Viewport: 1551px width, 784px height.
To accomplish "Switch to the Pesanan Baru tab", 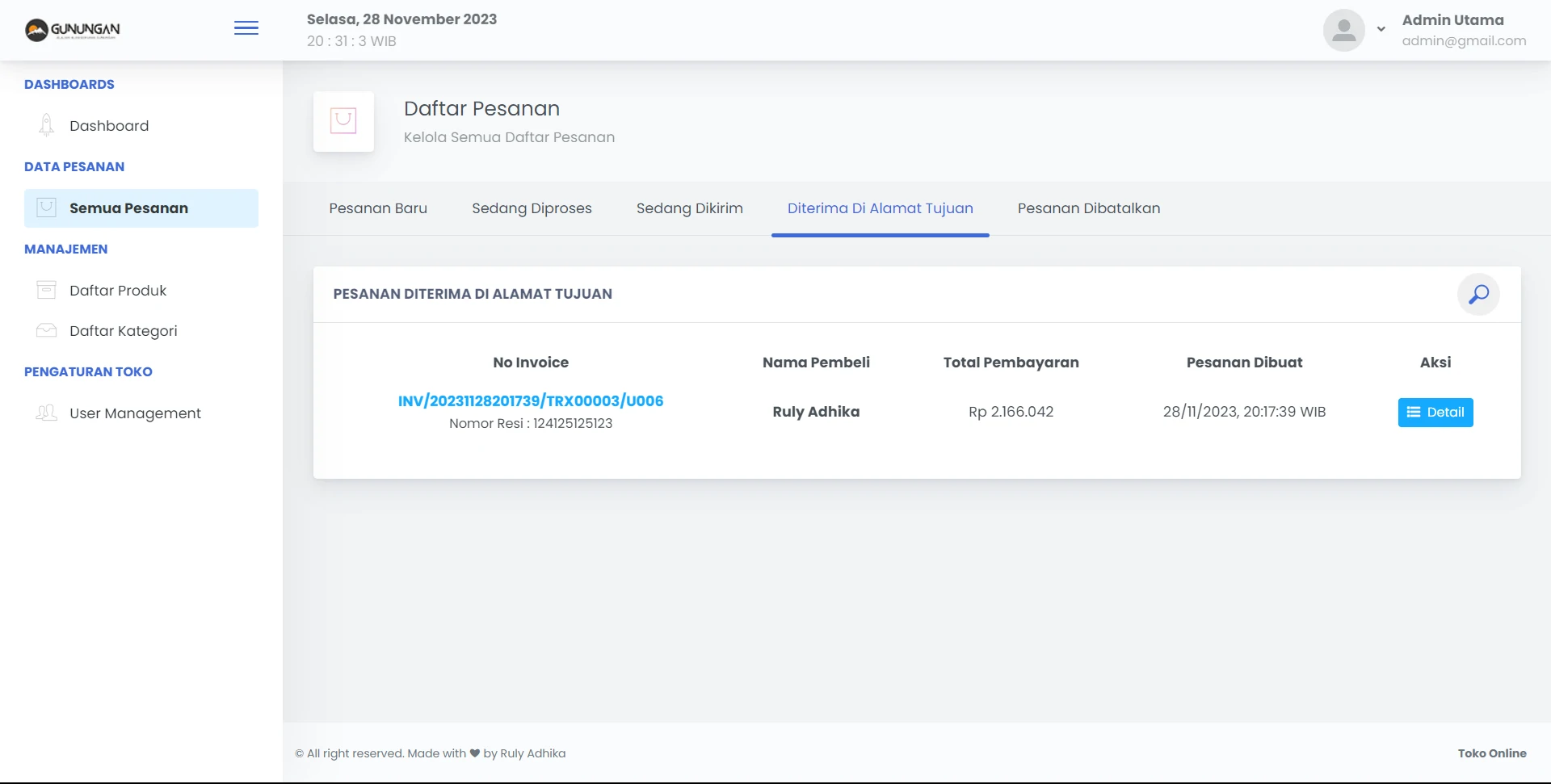I will (x=378, y=208).
